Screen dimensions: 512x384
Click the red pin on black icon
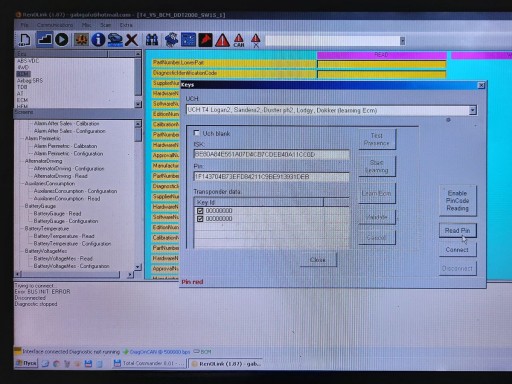(x=205, y=40)
